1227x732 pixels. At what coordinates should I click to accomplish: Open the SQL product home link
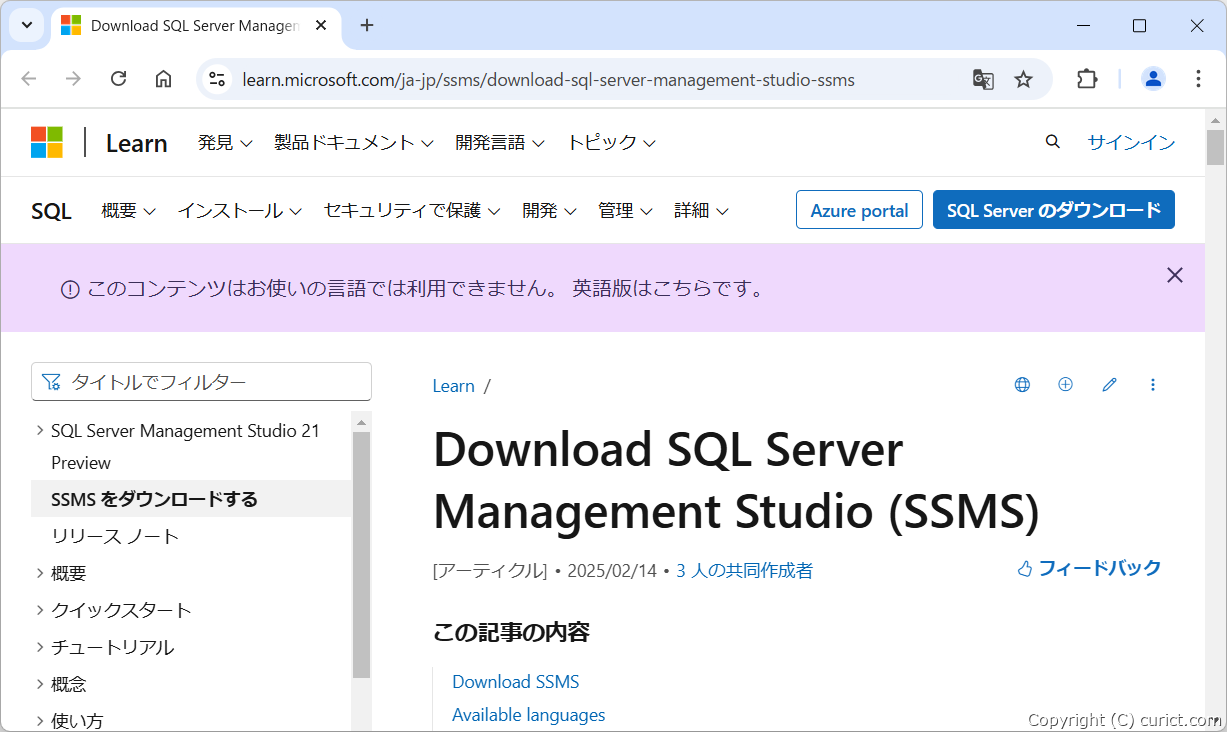(51, 211)
